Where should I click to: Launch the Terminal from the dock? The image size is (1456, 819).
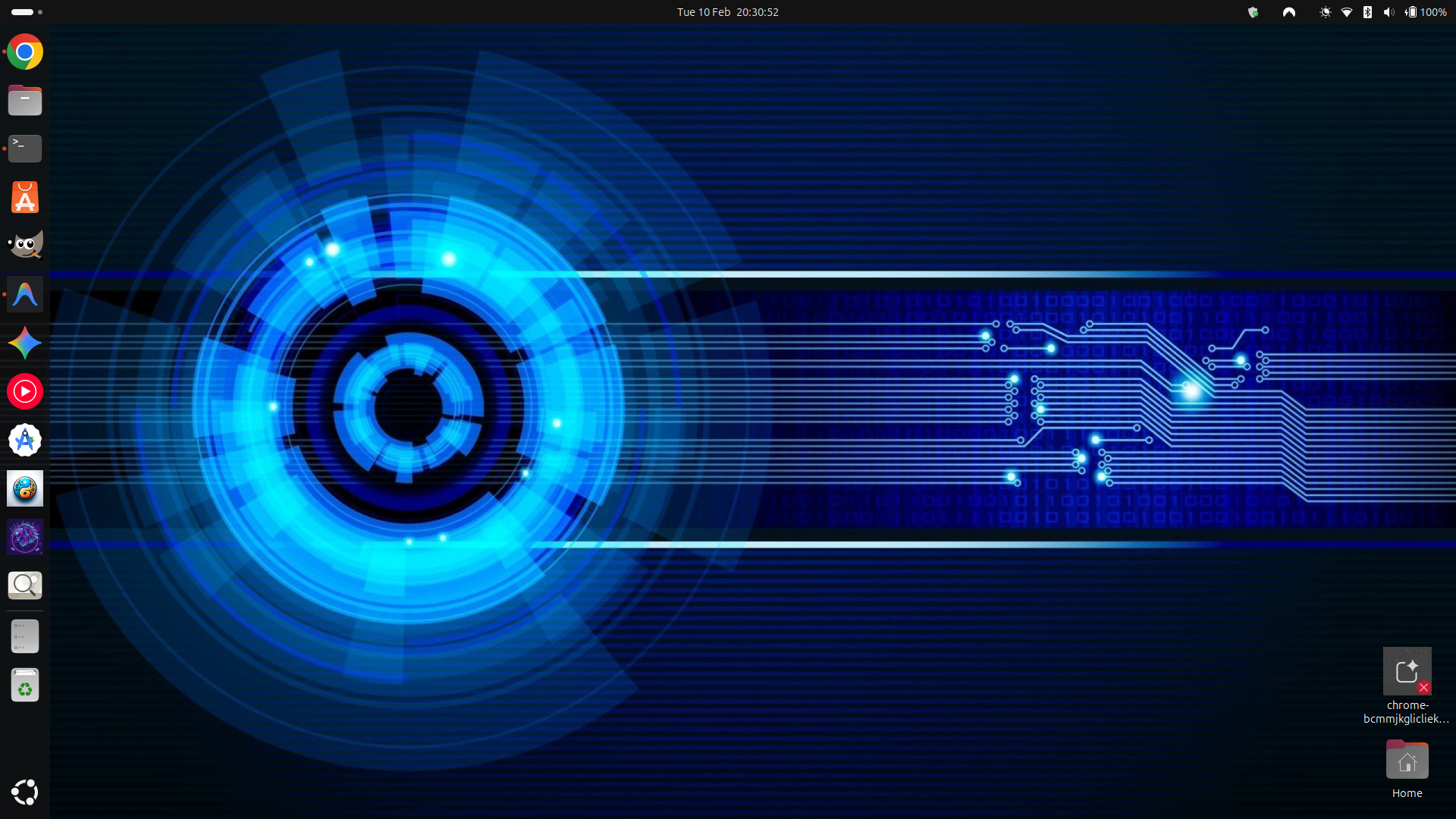click(25, 149)
